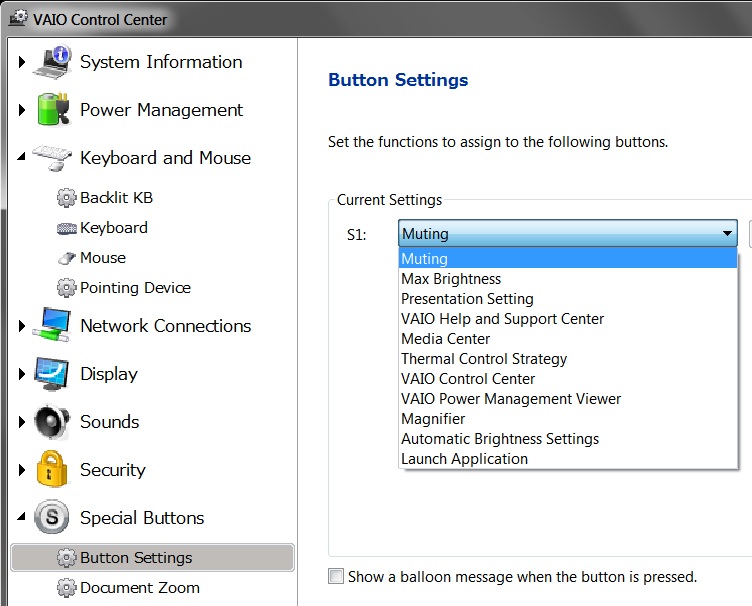Open Keyboard settings page
Image resolution: width=752 pixels, height=606 pixels.
pyautogui.click(x=114, y=228)
